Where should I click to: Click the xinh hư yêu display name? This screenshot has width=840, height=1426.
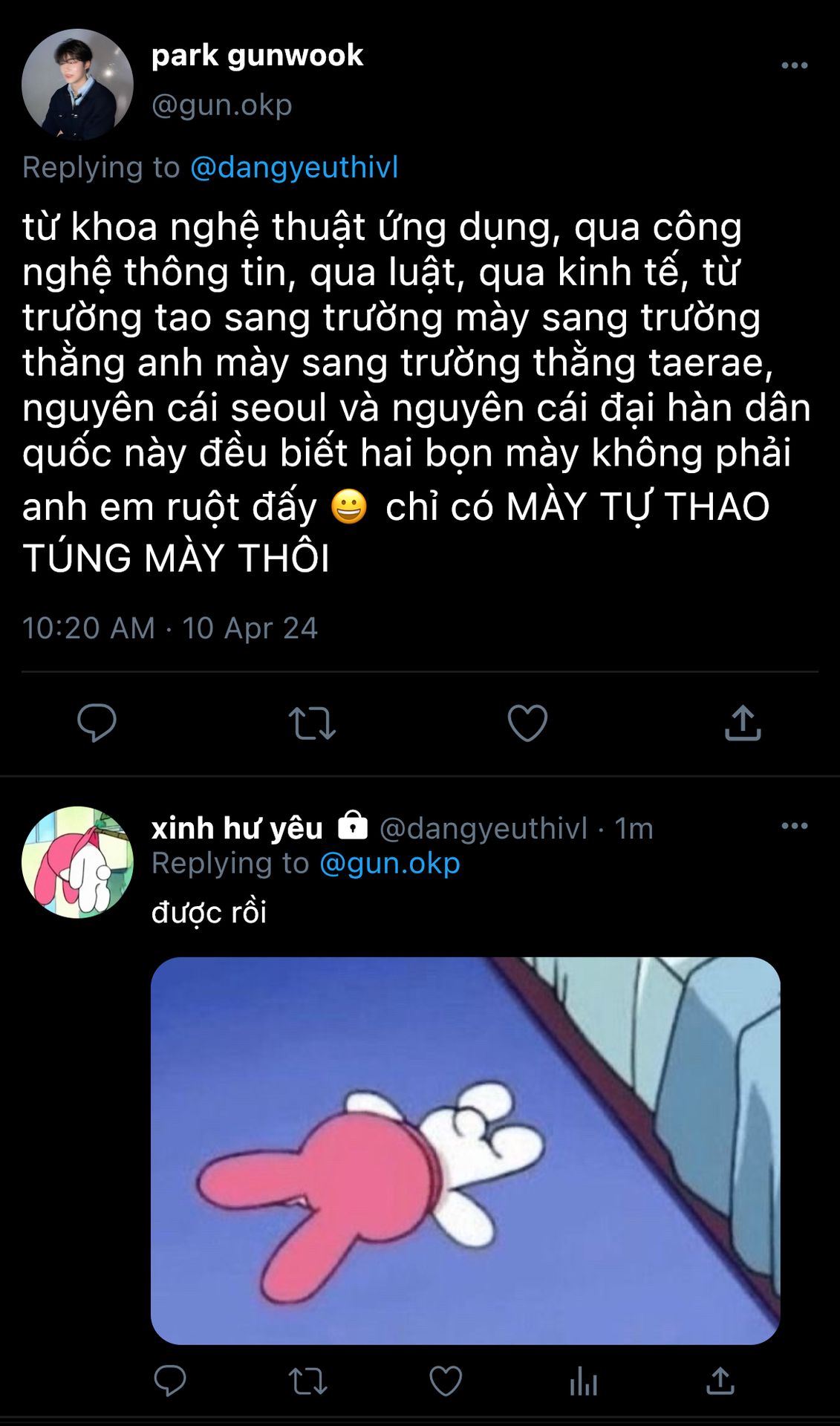pos(237,827)
